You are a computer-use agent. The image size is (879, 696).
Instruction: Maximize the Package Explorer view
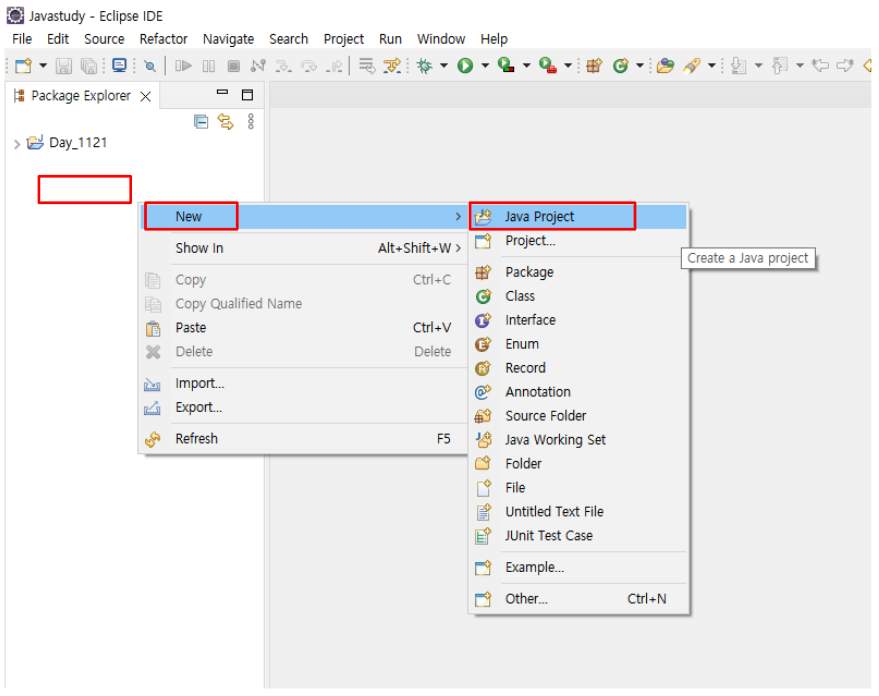tap(247, 95)
